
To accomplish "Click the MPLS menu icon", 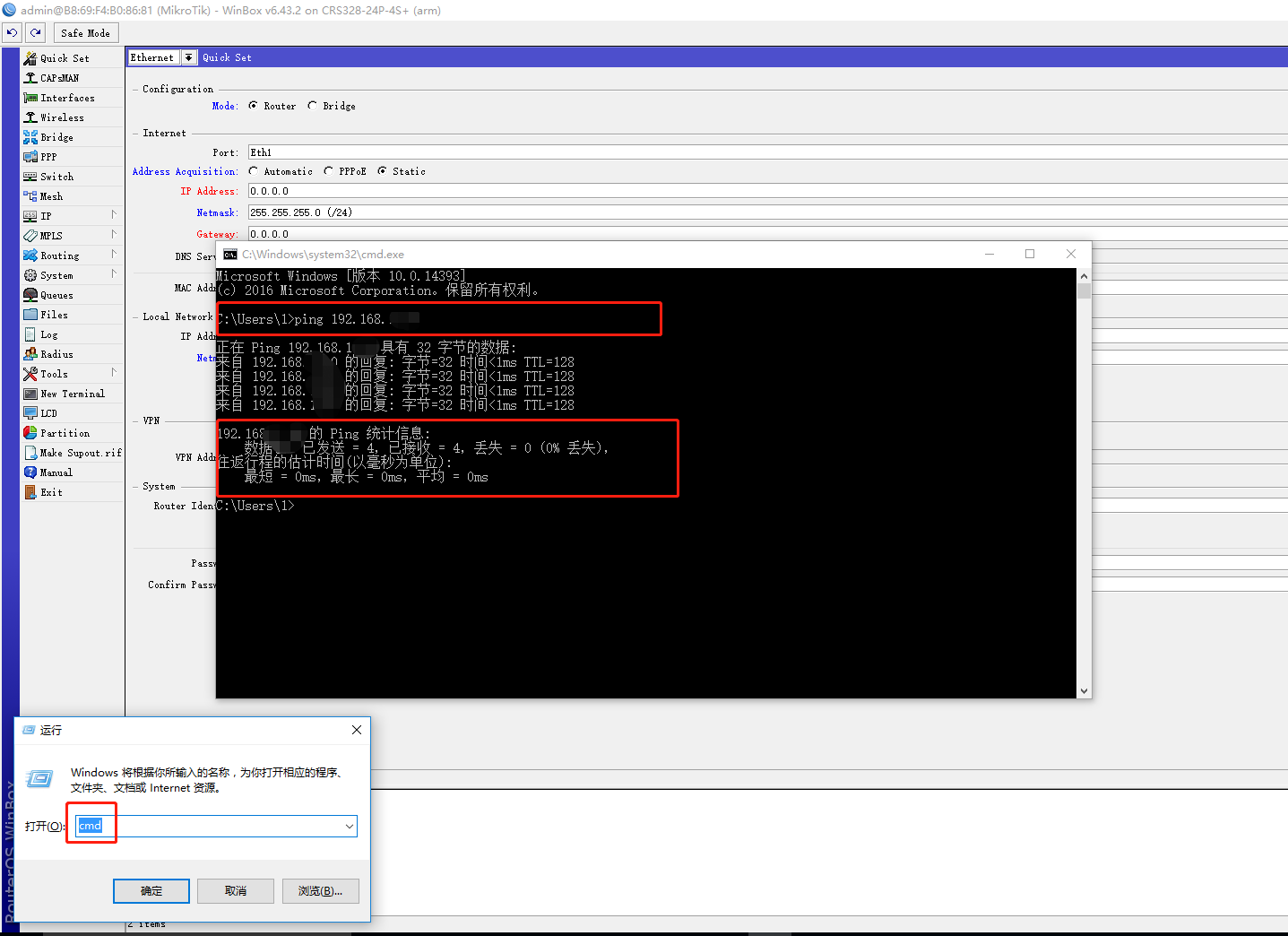I will tap(30, 236).
